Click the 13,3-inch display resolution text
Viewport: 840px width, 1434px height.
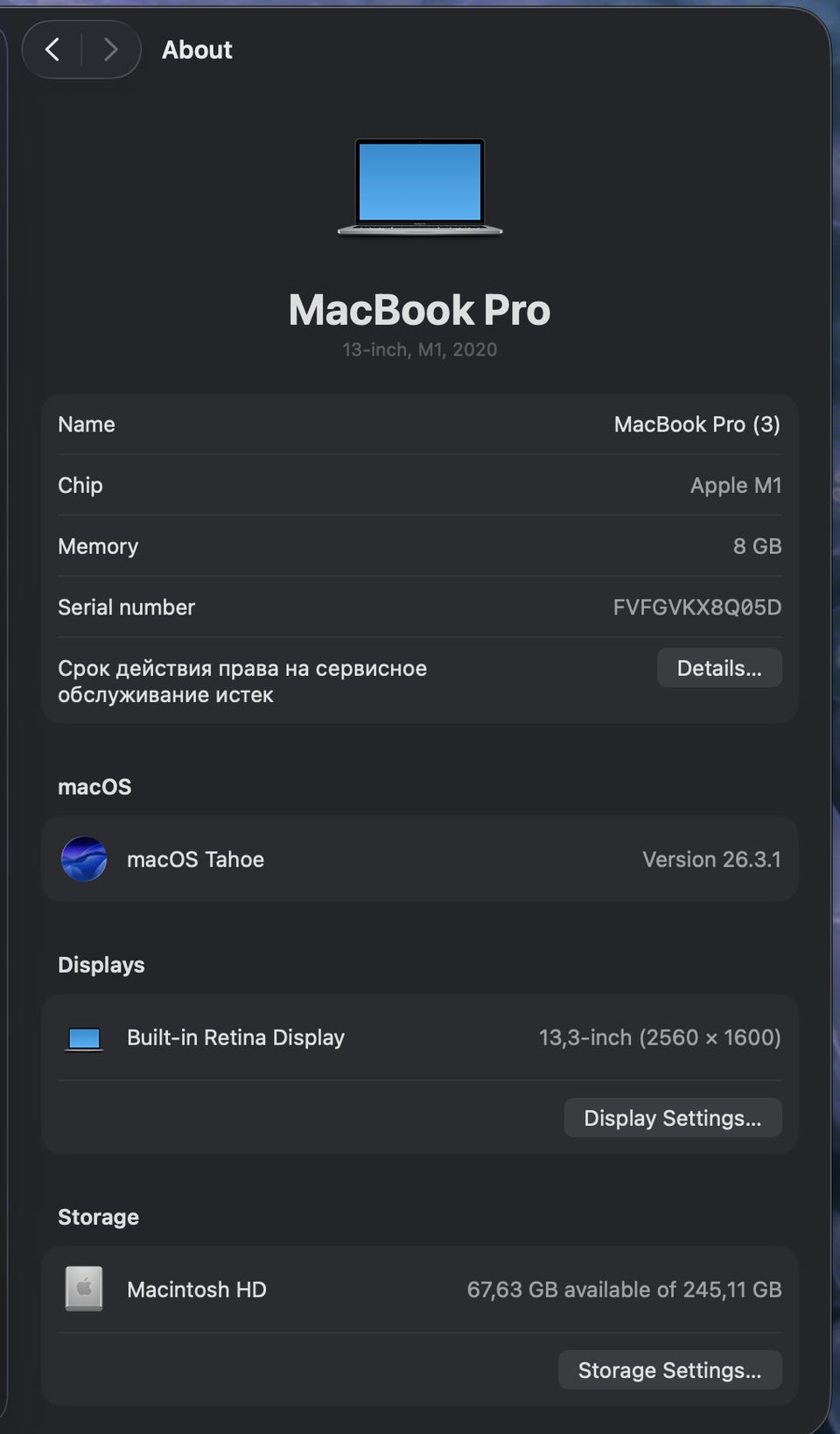coord(660,1037)
